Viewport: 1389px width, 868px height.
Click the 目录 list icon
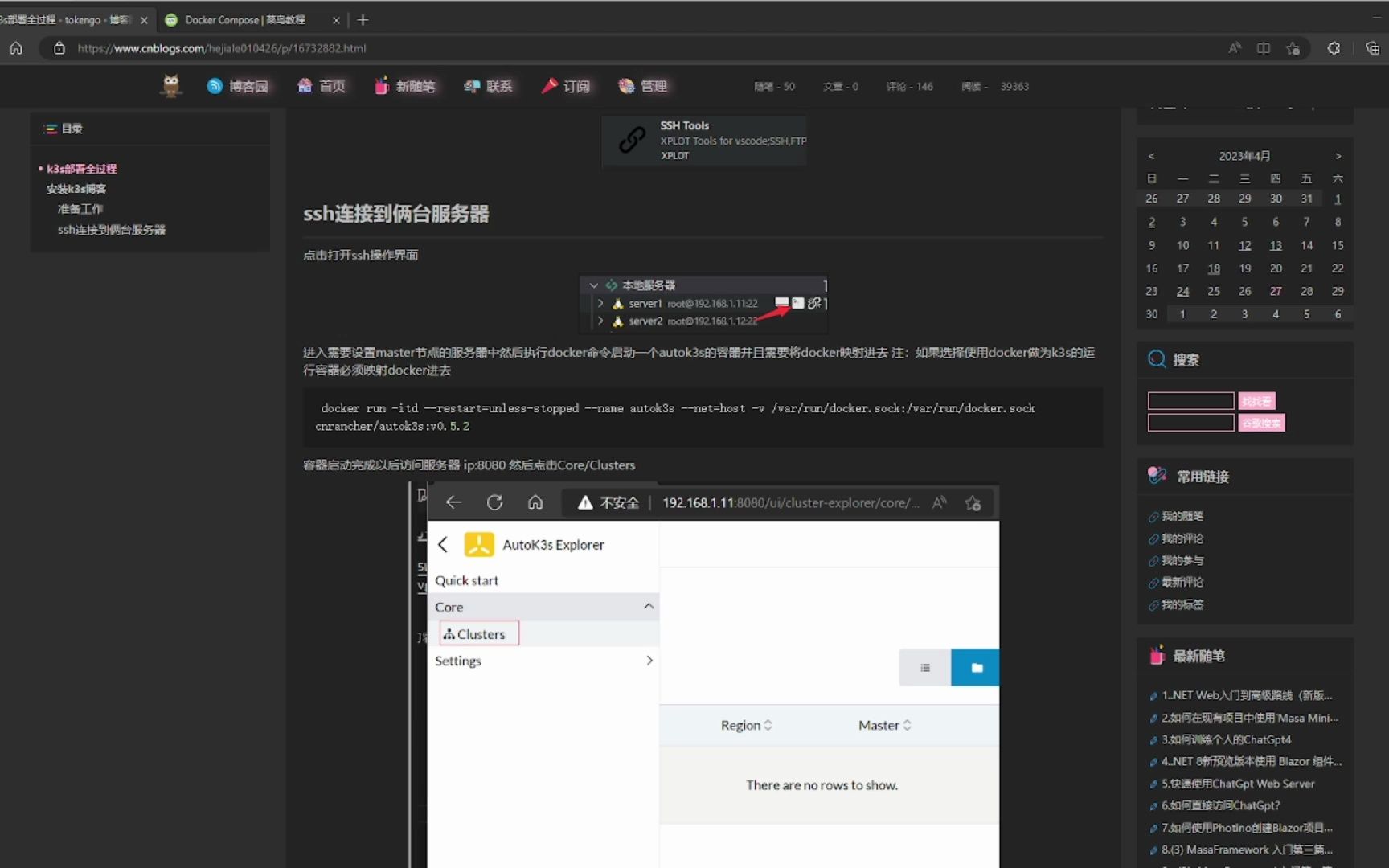pos(51,129)
